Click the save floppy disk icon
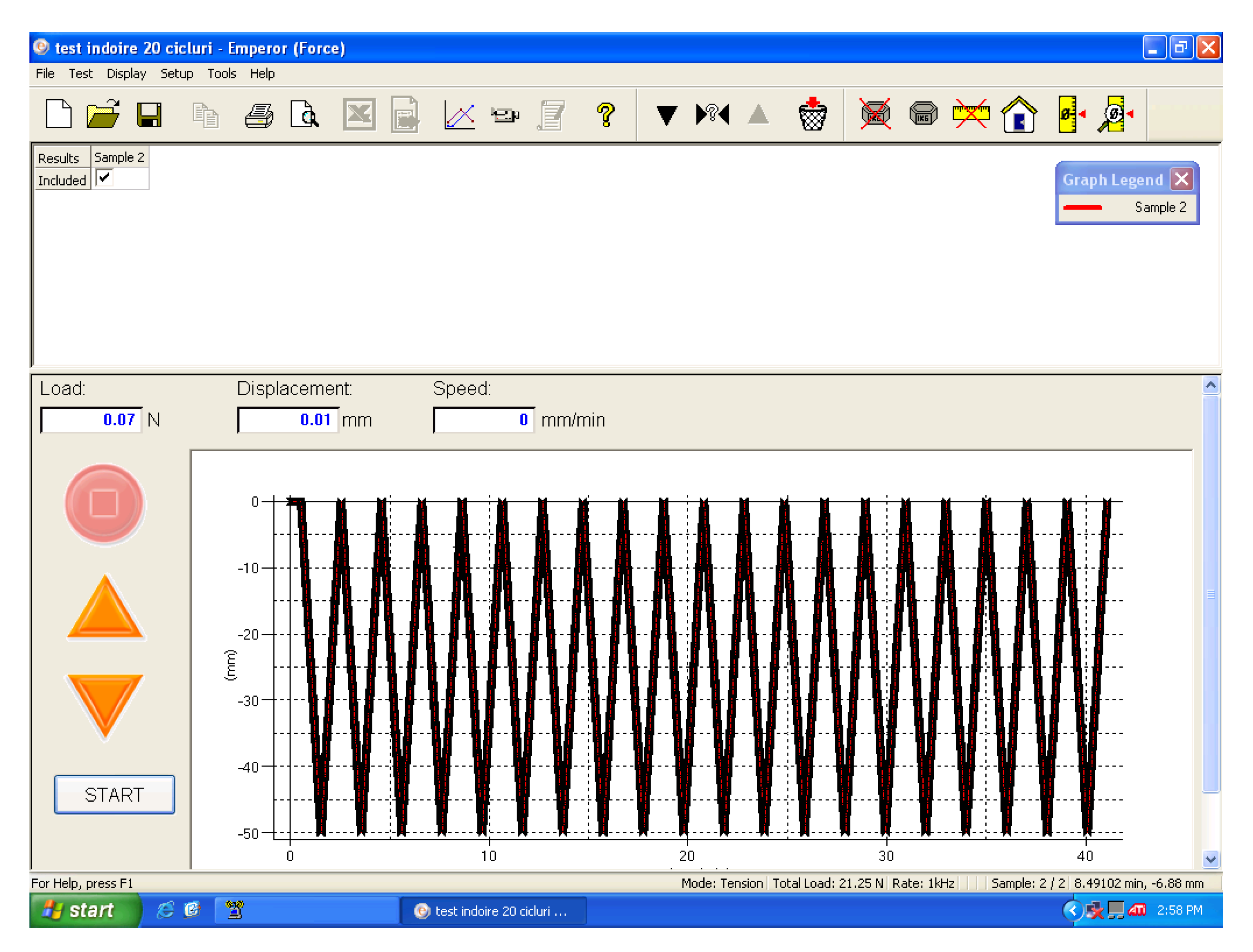1253x952 pixels. point(149,114)
